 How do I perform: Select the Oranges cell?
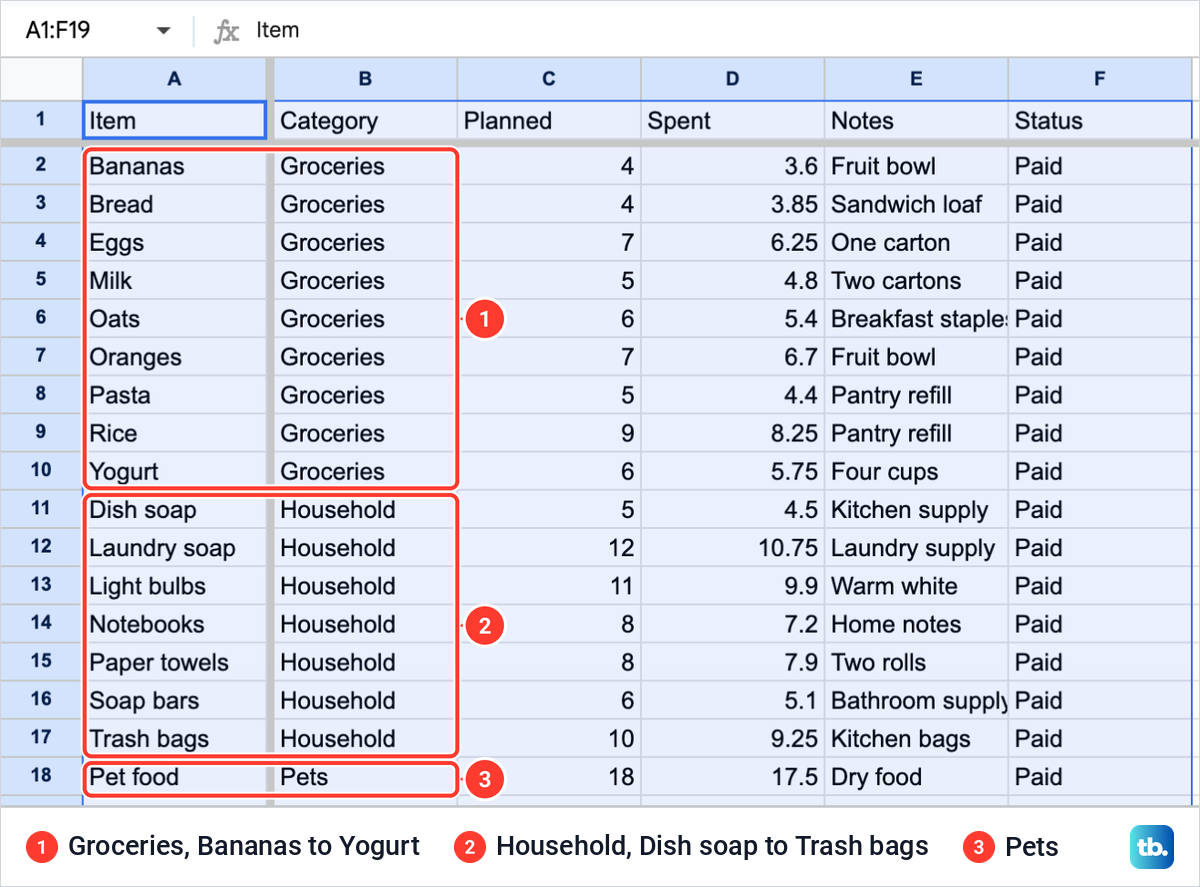[175, 357]
